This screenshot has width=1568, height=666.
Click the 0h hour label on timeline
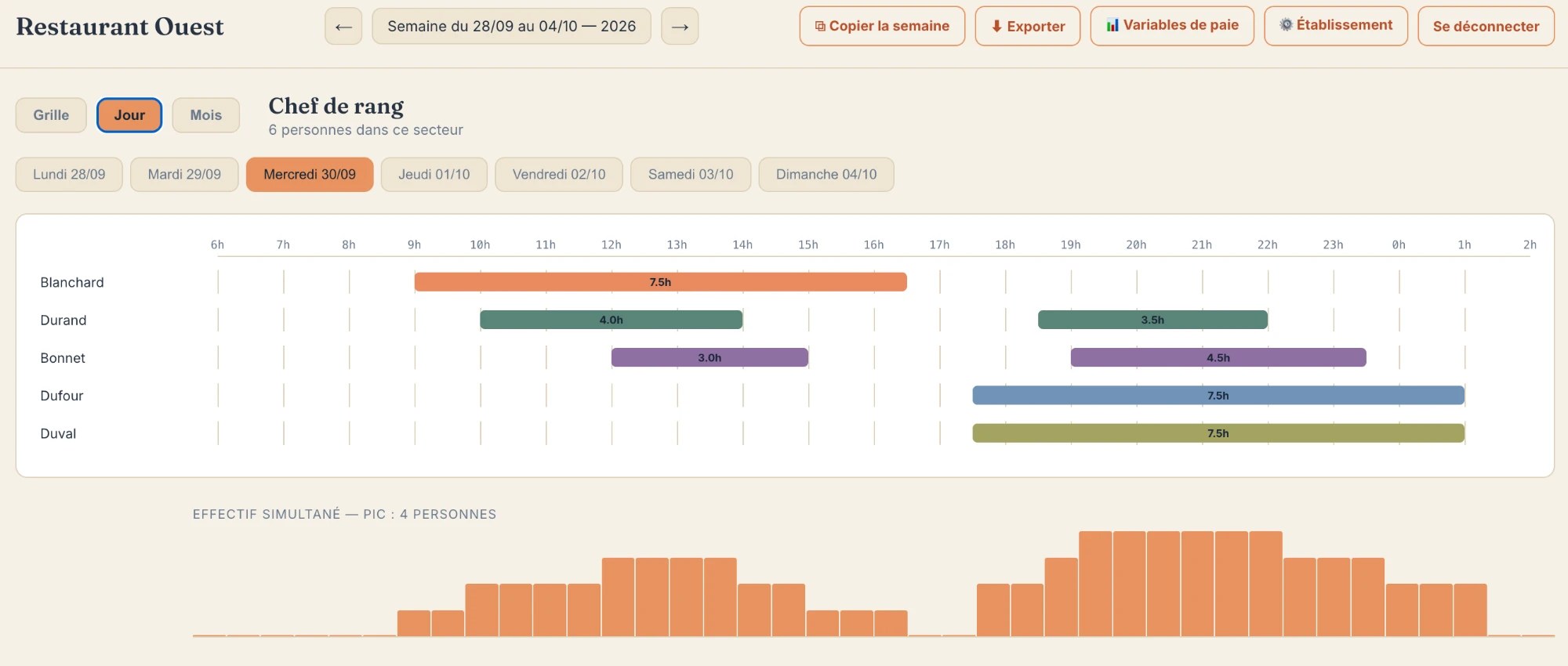1399,244
